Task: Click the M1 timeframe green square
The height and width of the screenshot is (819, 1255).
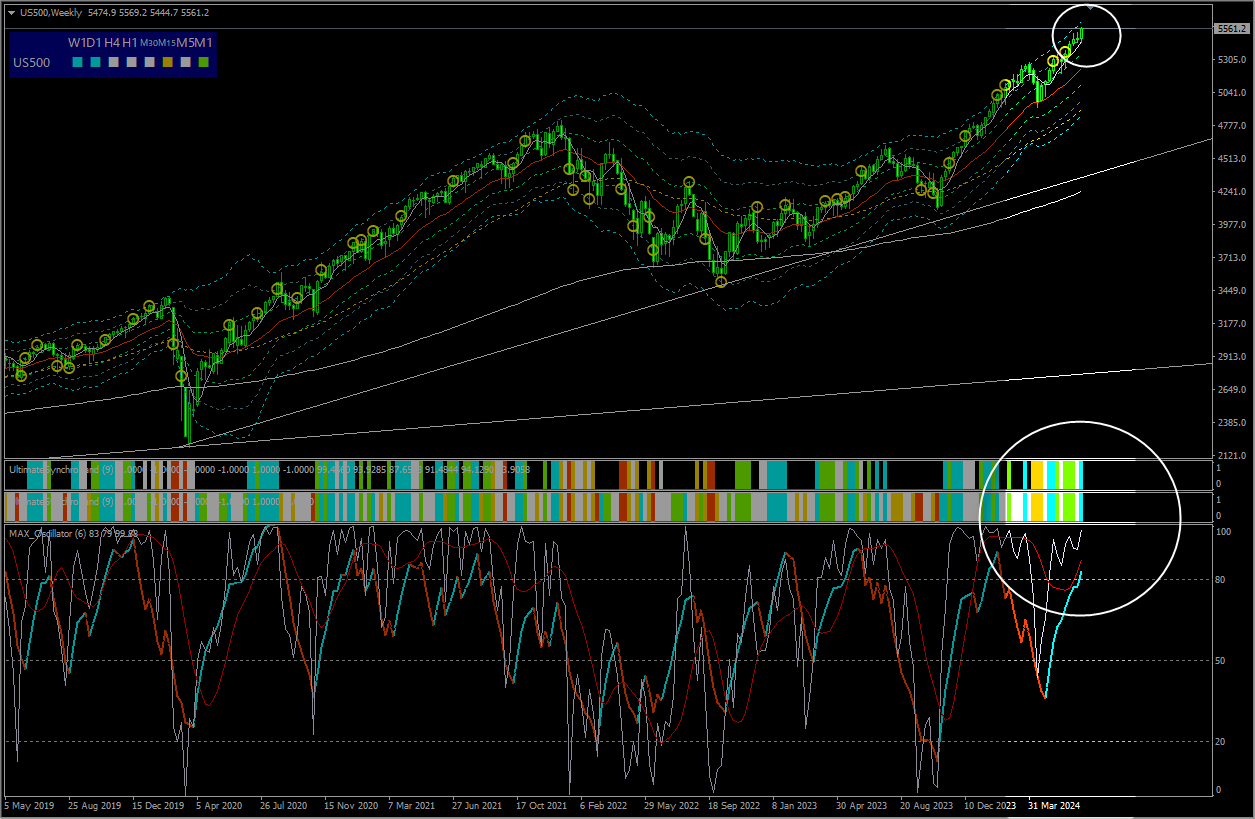Action: [x=203, y=62]
